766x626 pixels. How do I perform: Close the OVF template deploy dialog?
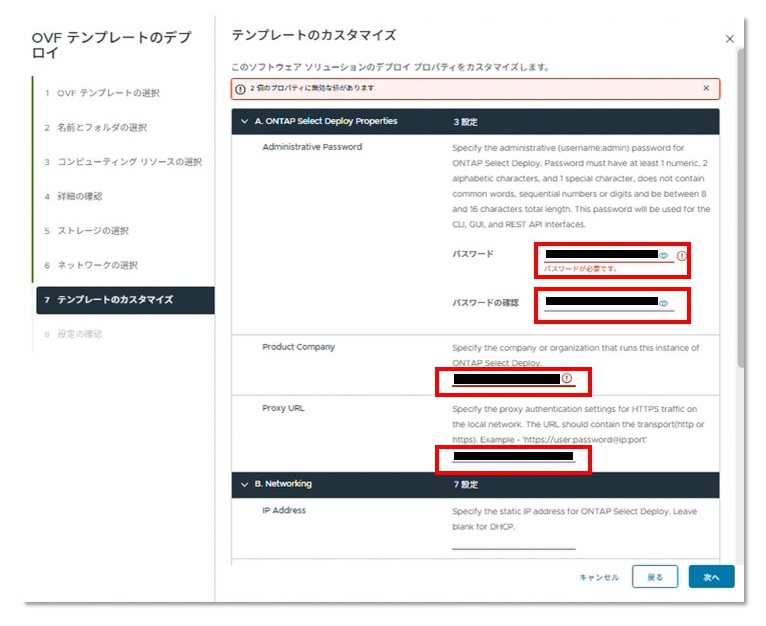click(x=728, y=38)
